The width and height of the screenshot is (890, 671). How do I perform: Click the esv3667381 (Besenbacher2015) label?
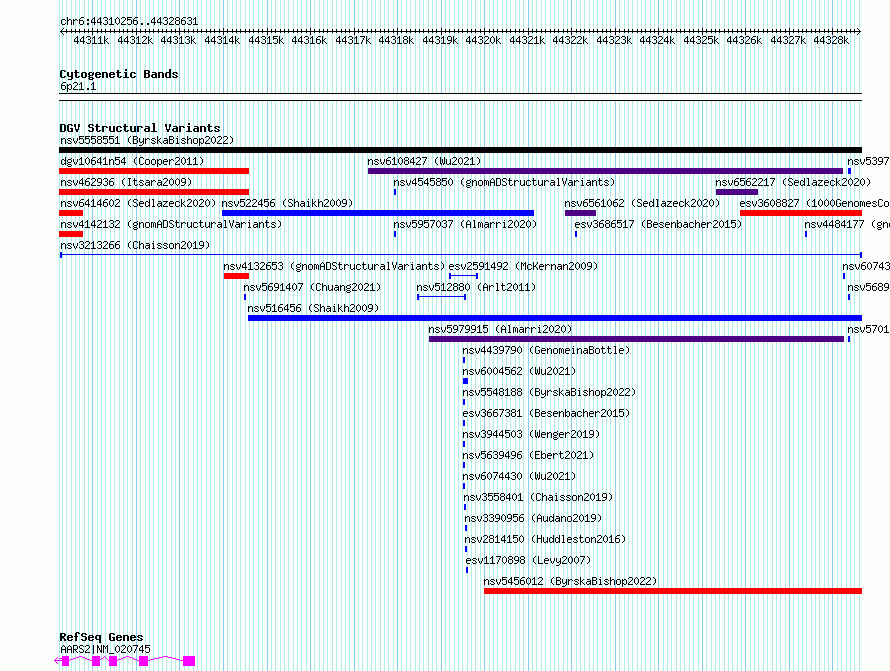coord(546,413)
